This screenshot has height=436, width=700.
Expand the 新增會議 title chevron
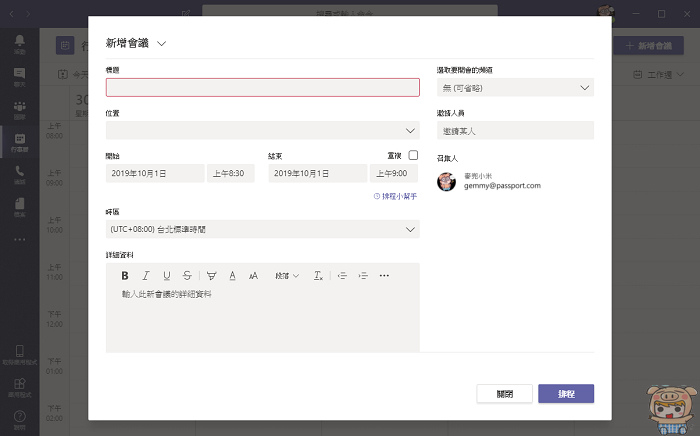[x=162, y=43]
